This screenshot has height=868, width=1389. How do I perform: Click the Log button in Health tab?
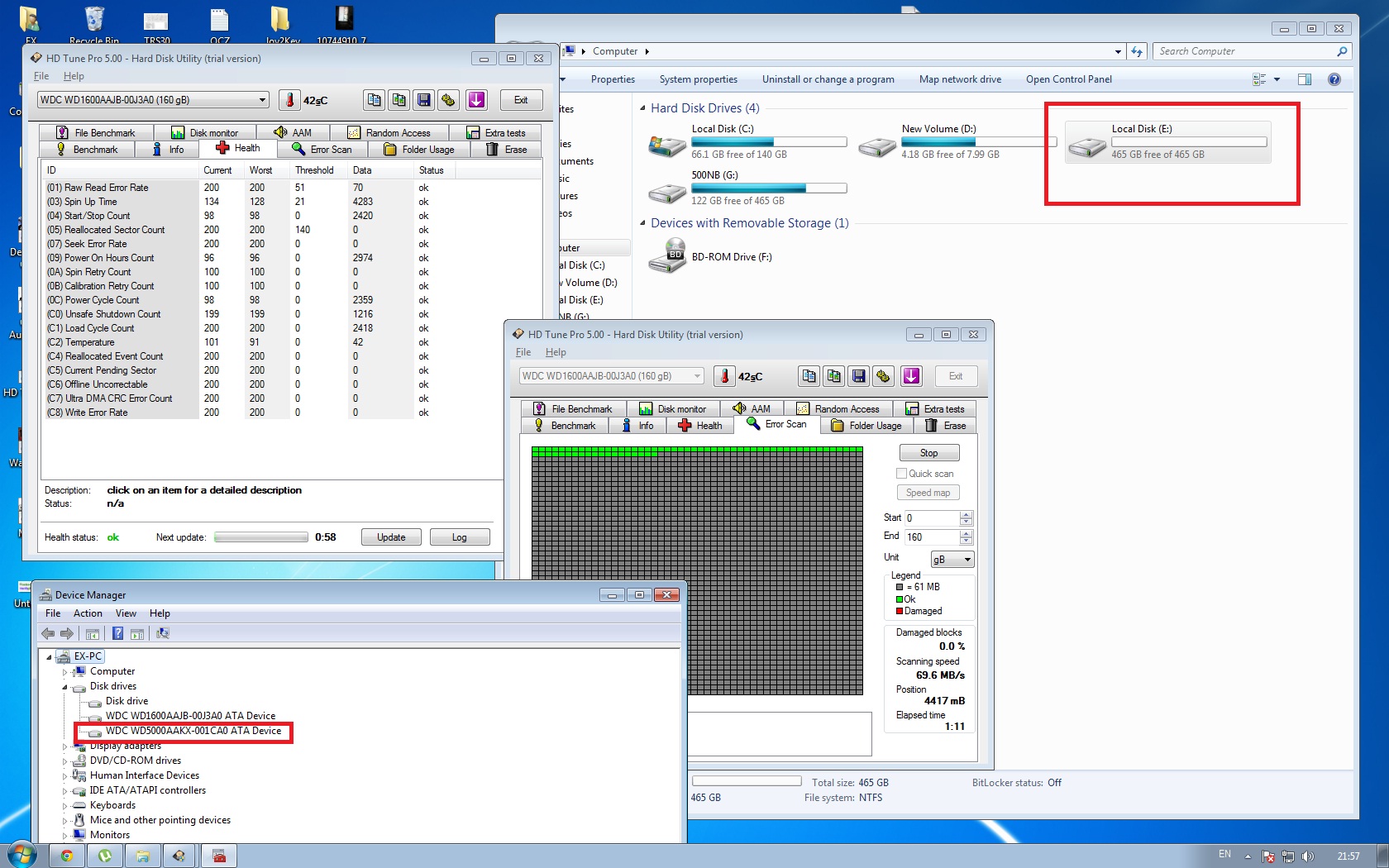[459, 537]
